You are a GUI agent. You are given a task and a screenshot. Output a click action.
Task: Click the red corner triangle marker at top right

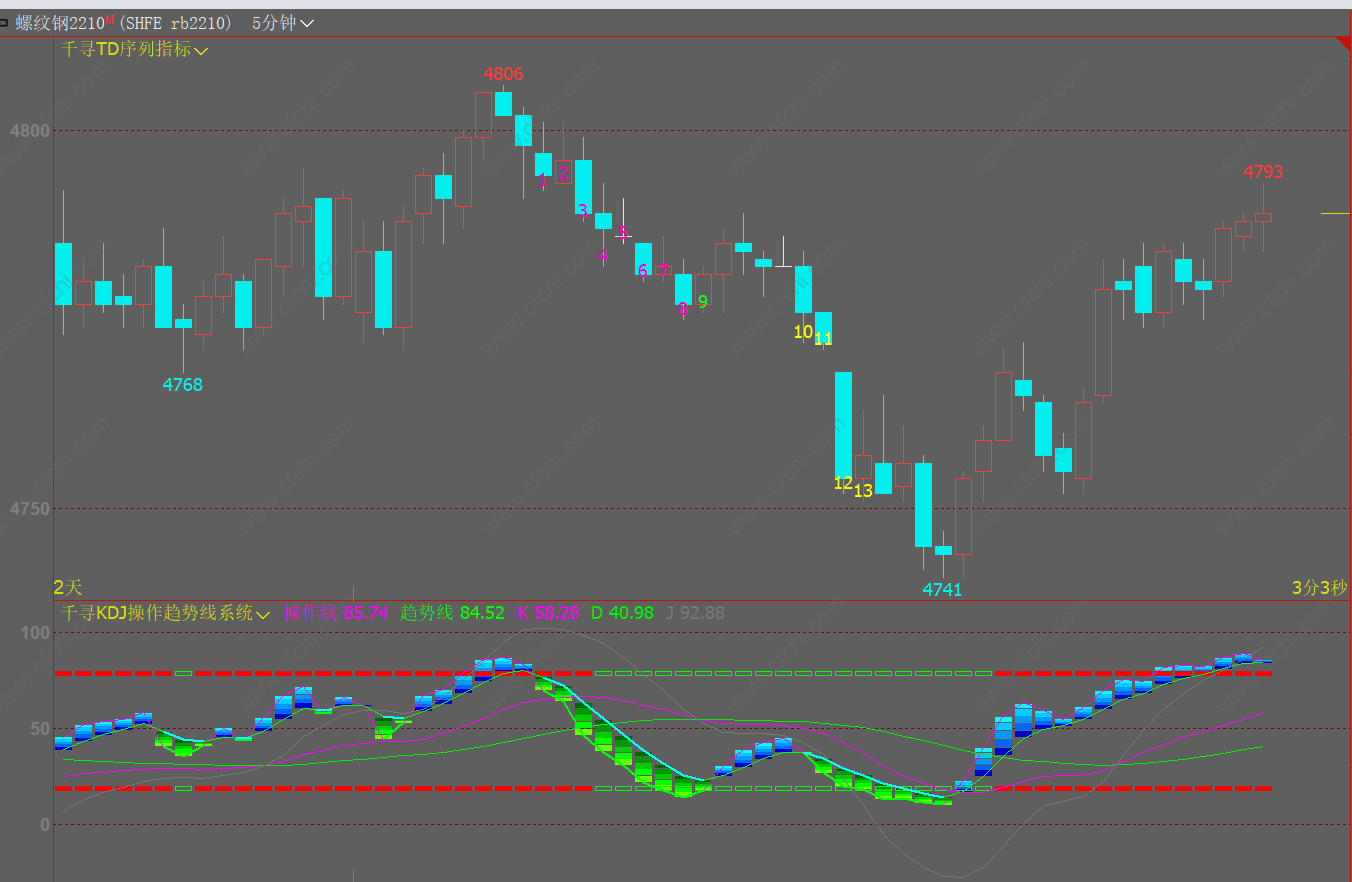(x=1346, y=42)
